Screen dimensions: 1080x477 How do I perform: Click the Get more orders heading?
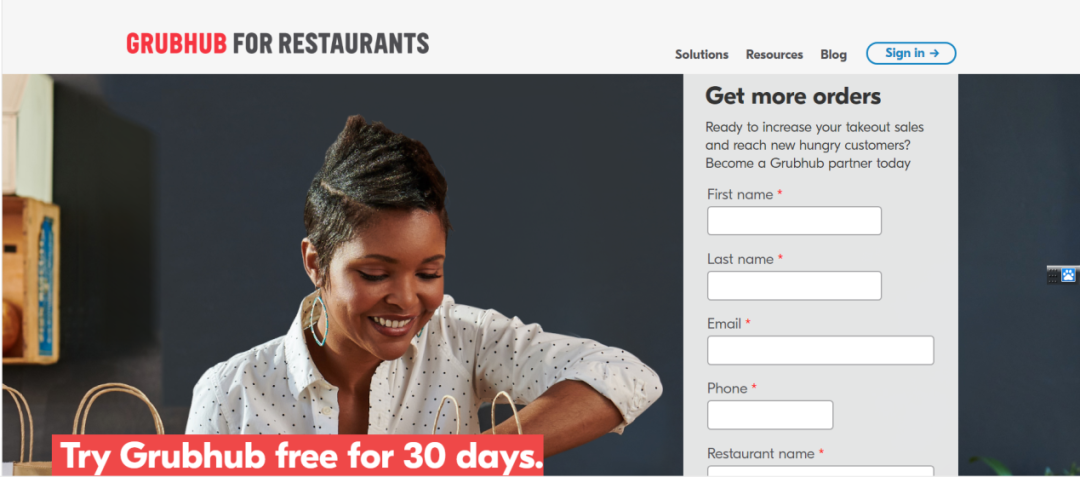click(x=793, y=96)
